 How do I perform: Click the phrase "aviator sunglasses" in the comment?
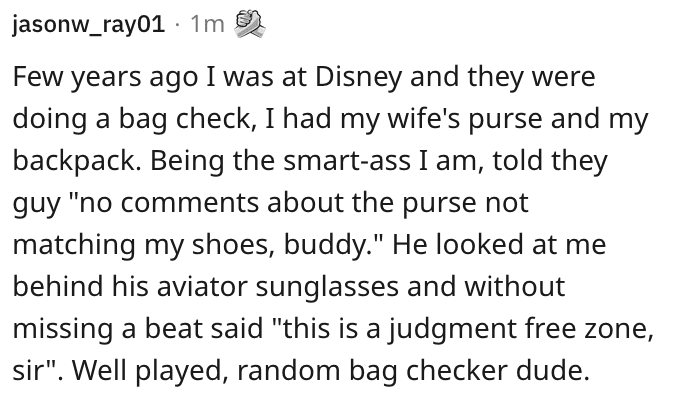click(277, 286)
